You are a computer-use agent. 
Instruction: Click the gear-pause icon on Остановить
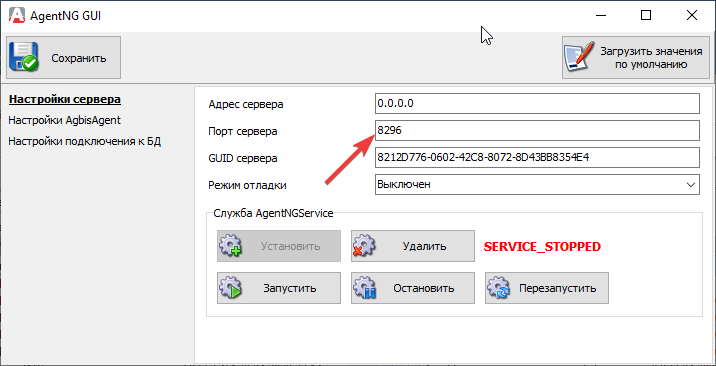(x=364, y=288)
